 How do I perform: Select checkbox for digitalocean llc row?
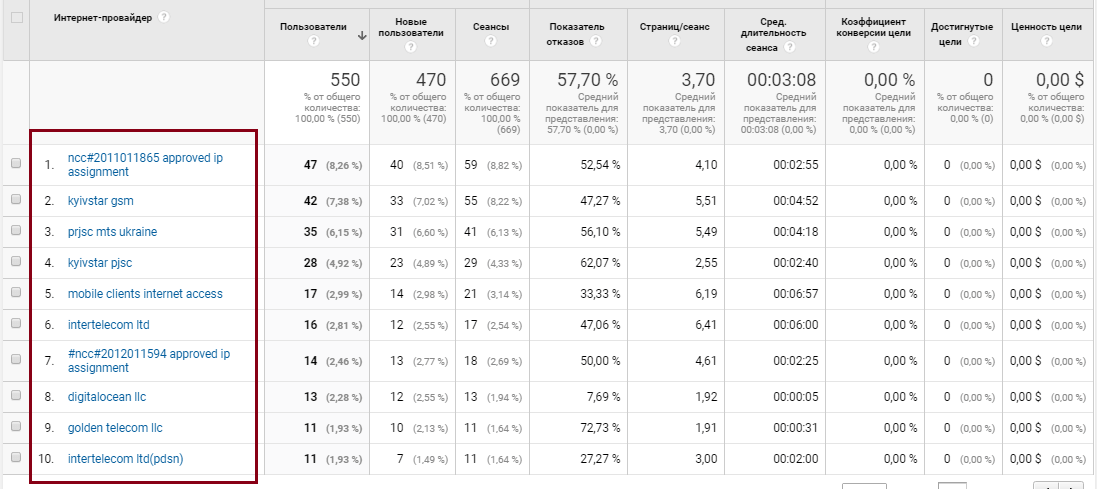tap(16, 395)
